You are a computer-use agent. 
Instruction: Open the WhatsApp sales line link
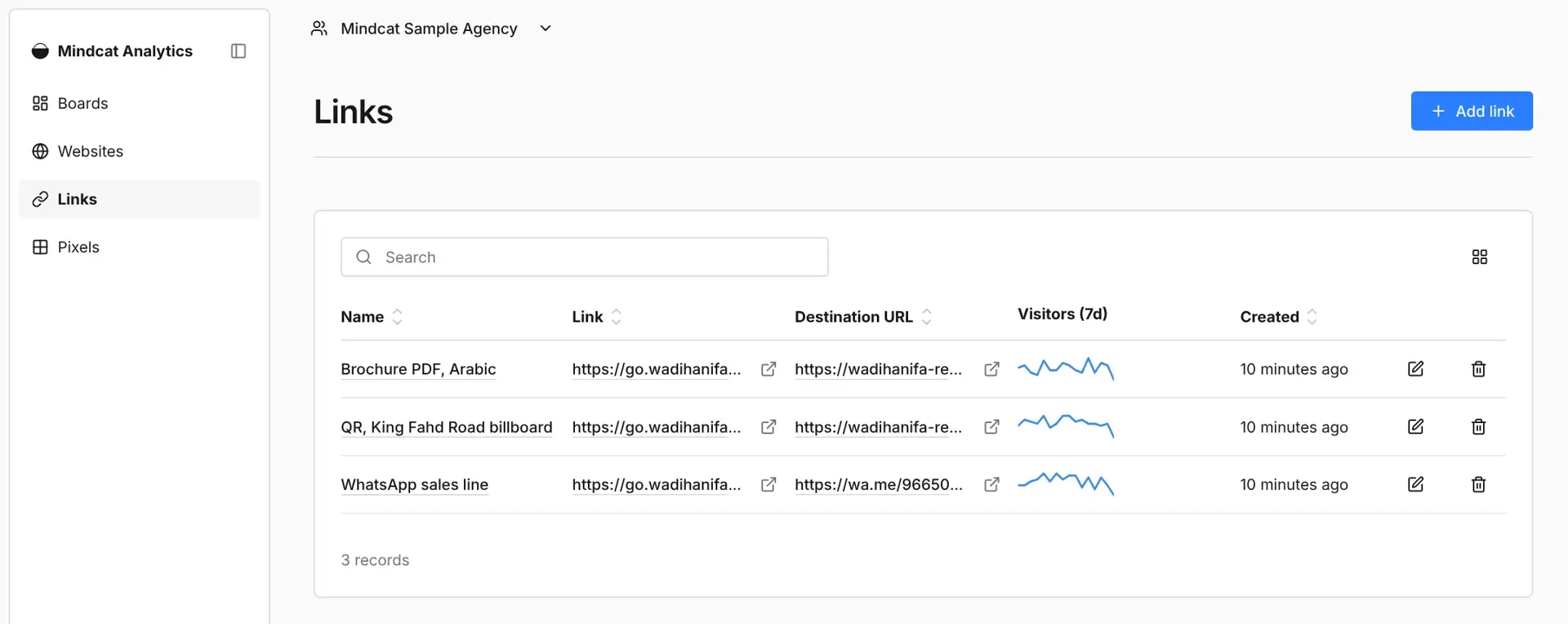(x=415, y=484)
